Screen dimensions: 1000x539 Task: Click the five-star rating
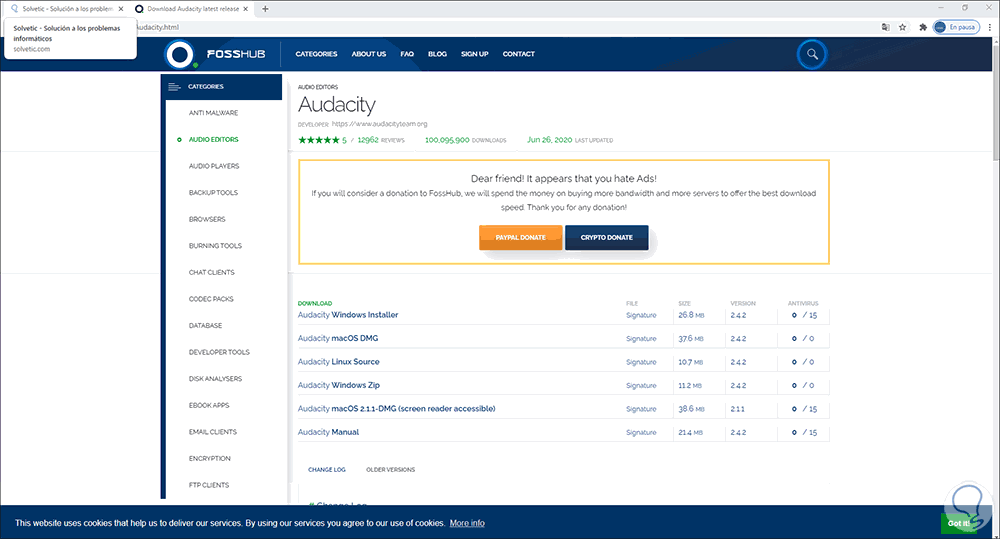click(x=319, y=140)
